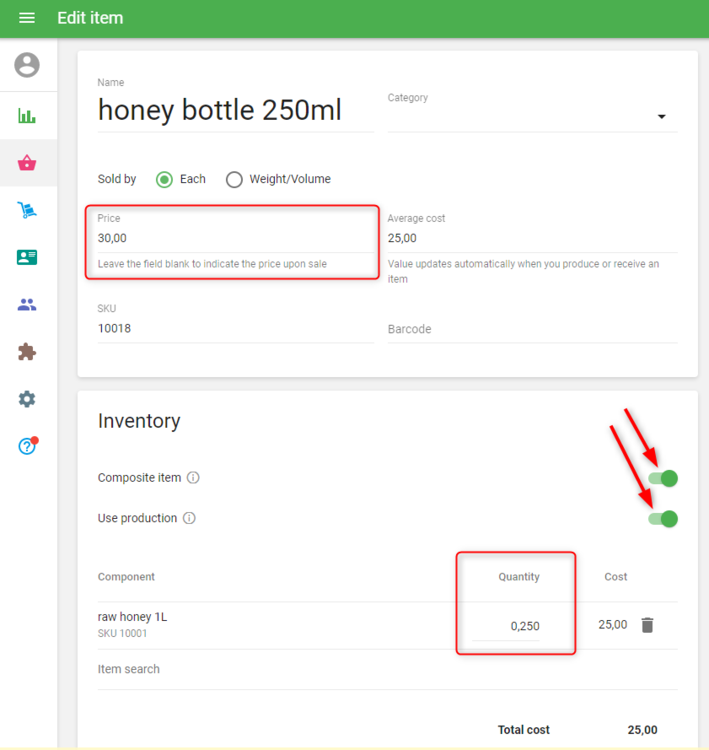This screenshot has height=750, width=709.
Task: Open the reports bar chart icon
Action: [27, 116]
